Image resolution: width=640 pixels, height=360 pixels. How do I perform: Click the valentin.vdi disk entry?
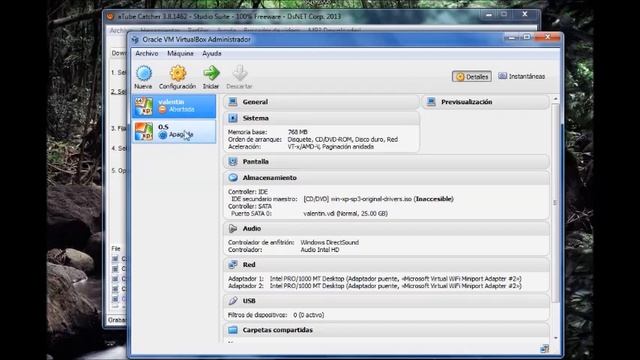345,213
